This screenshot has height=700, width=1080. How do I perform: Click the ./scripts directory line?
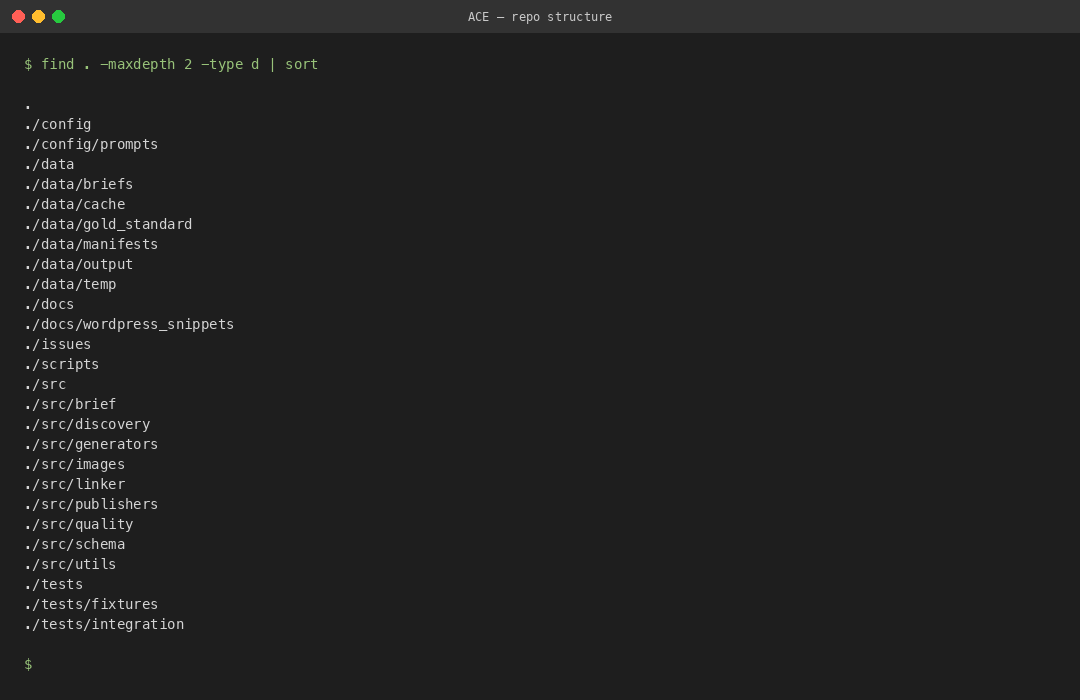tap(61, 364)
